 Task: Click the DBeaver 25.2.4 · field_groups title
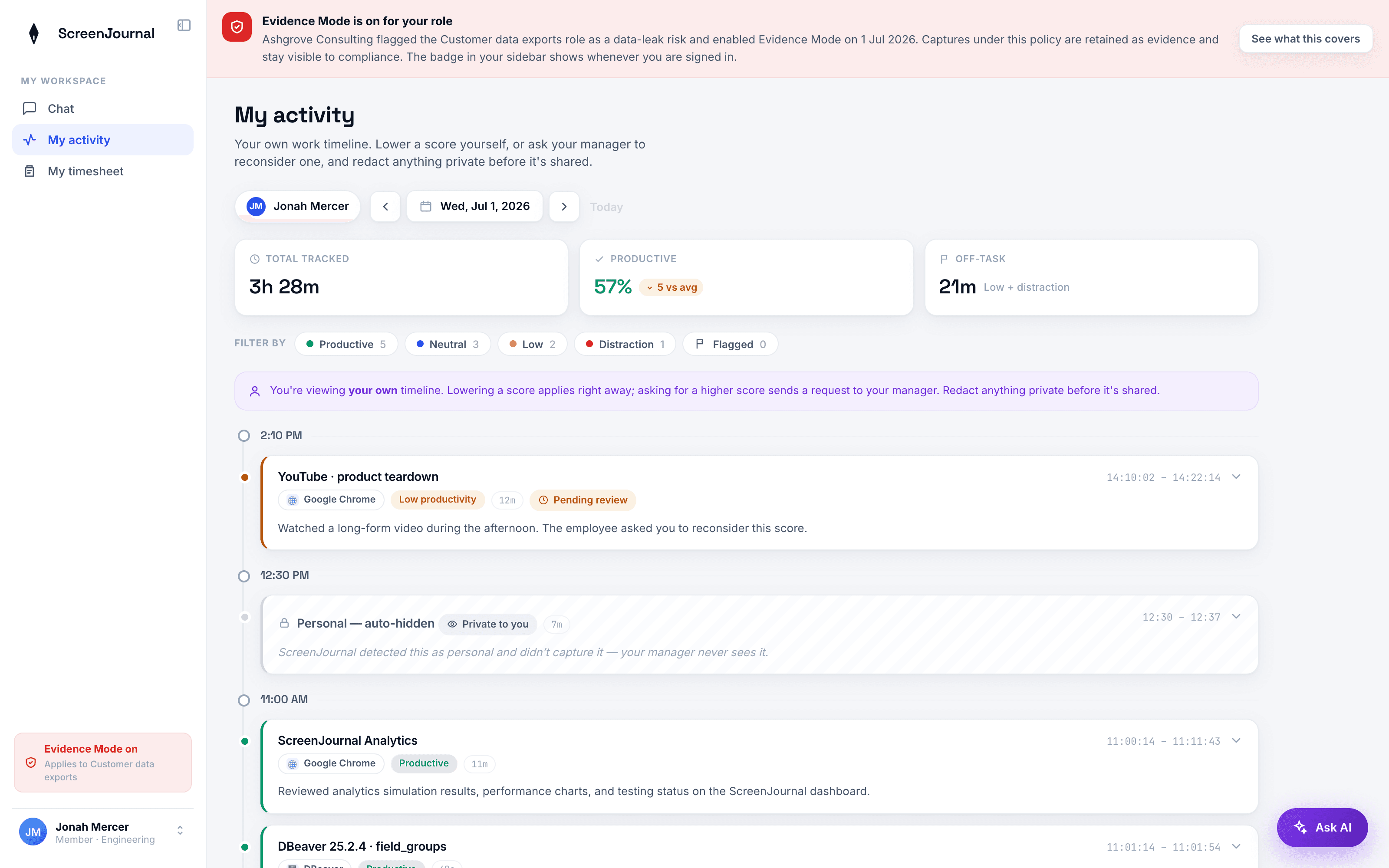coord(362,846)
